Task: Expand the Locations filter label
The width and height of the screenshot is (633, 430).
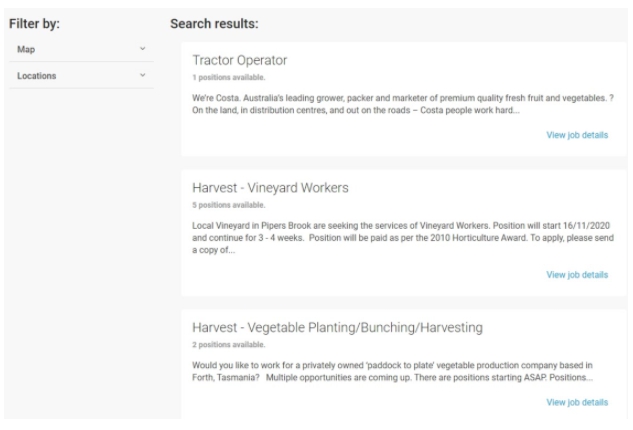Action: tap(36, 76)
